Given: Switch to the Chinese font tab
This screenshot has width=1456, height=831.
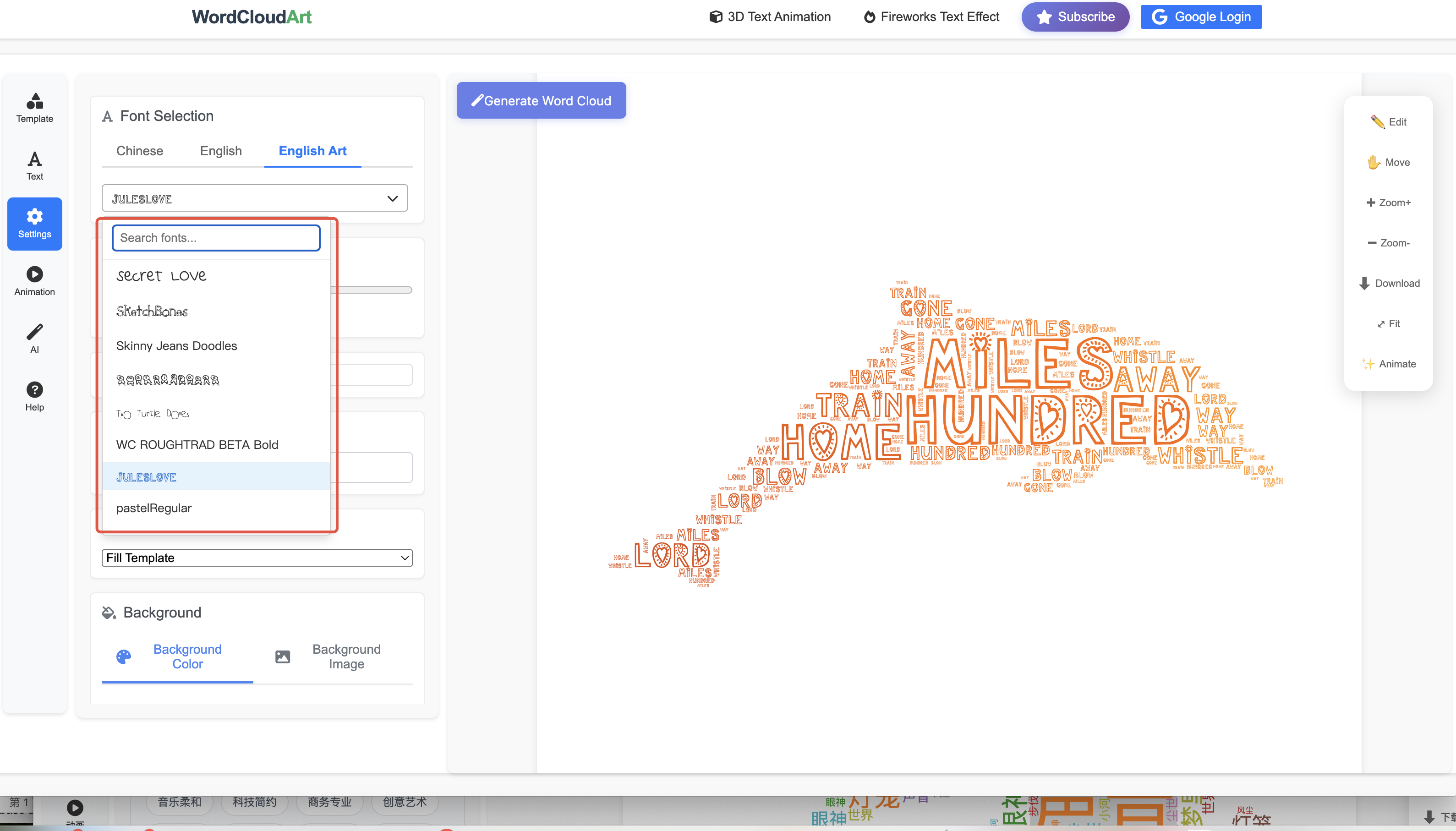Looking at the screenshot, I should coord(139,151).
